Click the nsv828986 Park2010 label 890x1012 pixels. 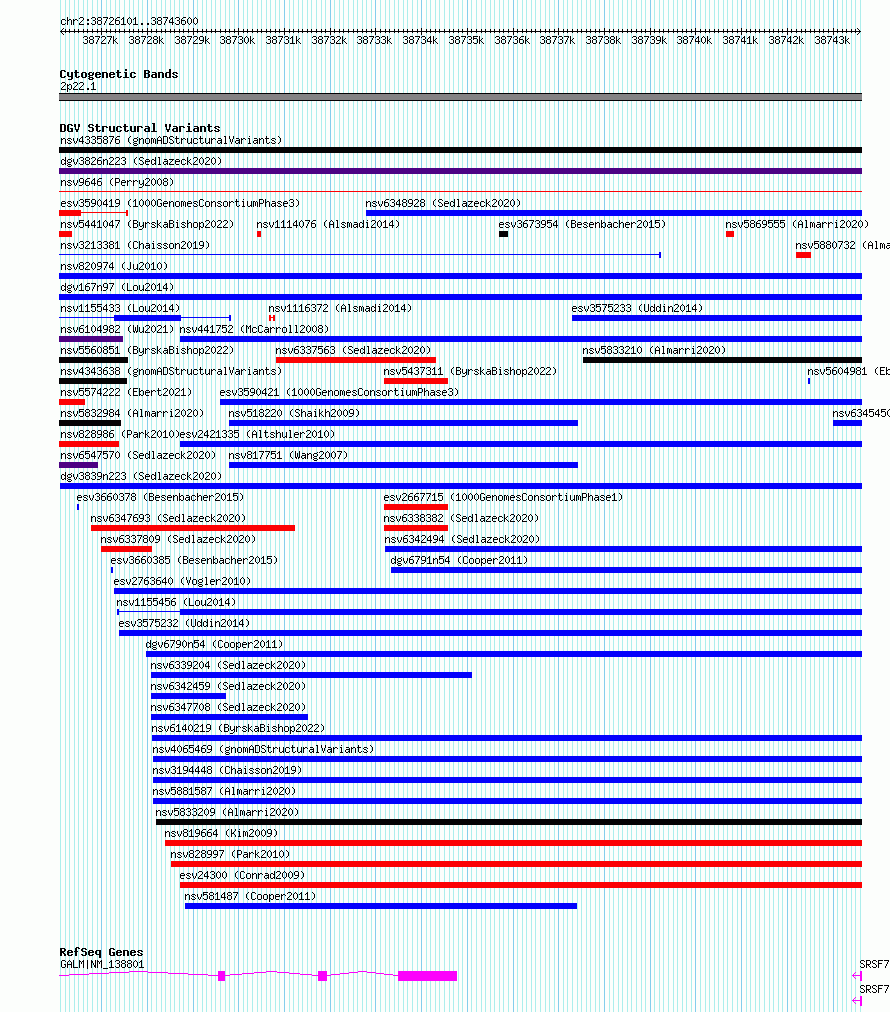(x=119, y=434)
